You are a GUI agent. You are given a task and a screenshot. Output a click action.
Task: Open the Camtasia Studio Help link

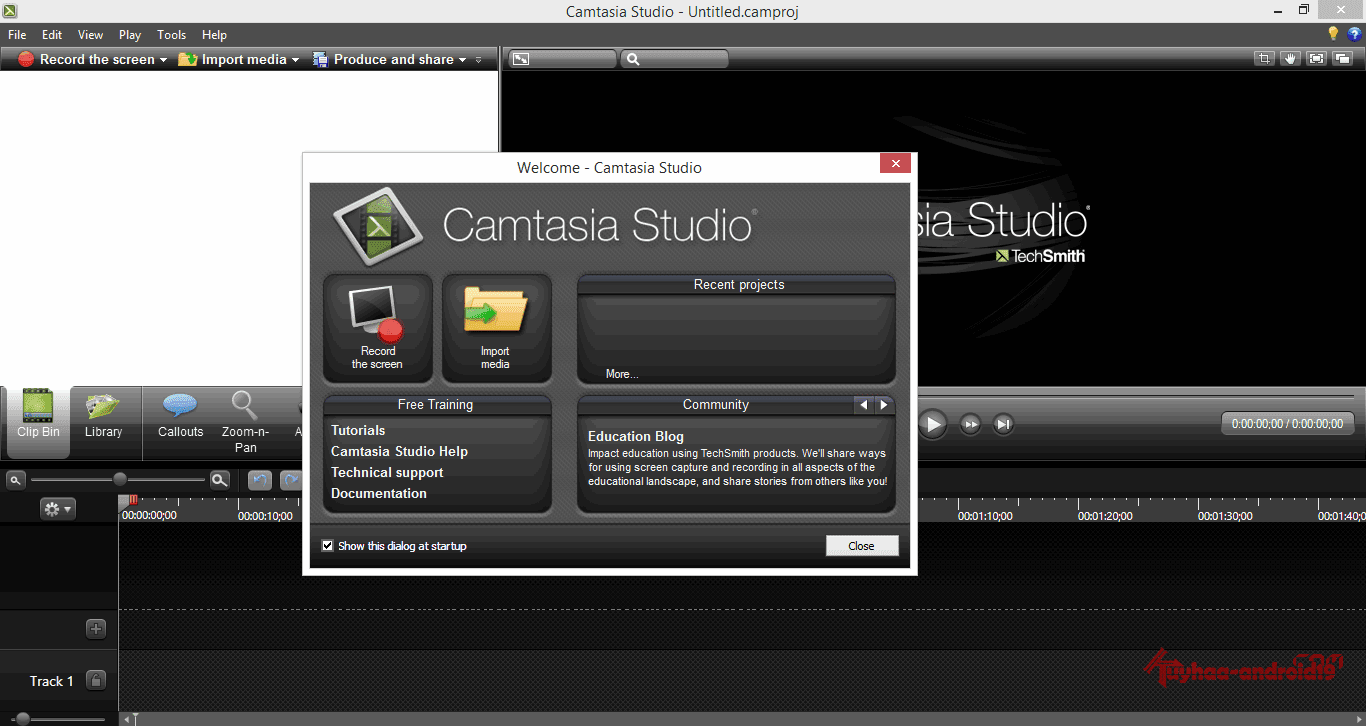(x=399, y=451)
